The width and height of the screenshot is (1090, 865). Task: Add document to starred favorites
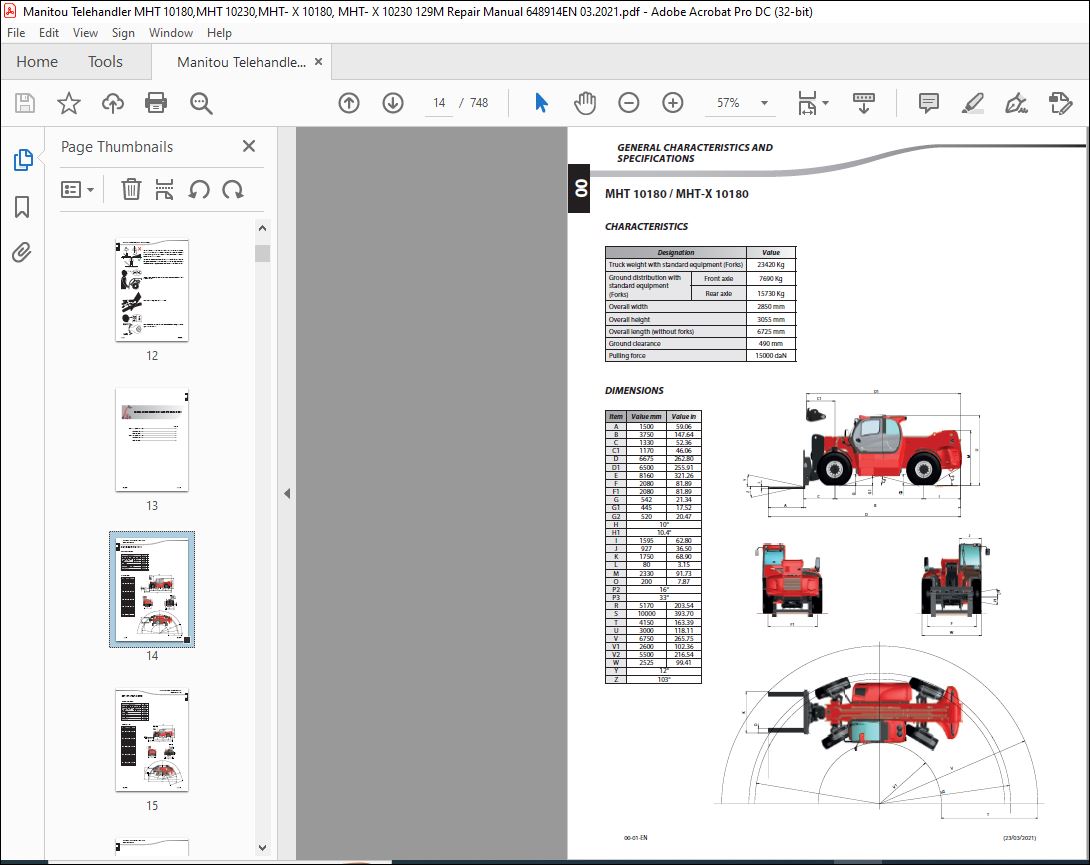point(68,103)
